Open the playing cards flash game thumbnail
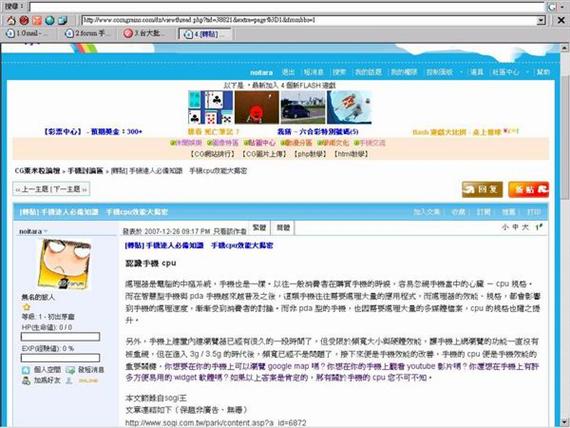Screen dimensions: 570x428 click(210, 107)
